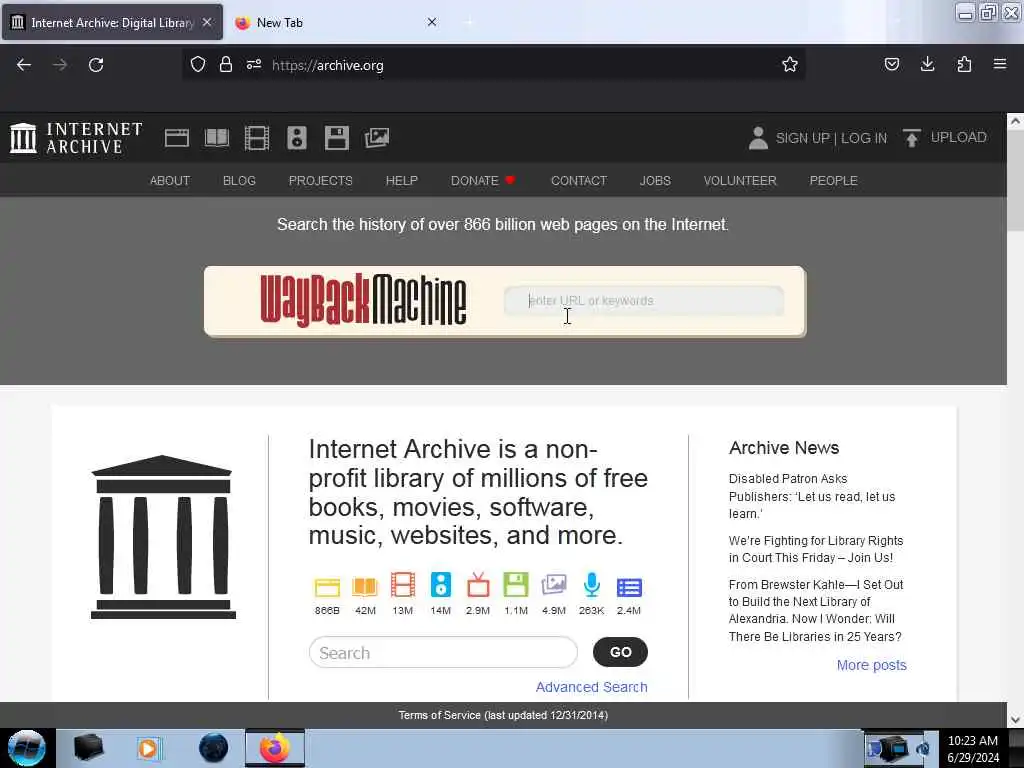Click the site padlock security icon
The image size is (1024, 768).
(226, 64)
